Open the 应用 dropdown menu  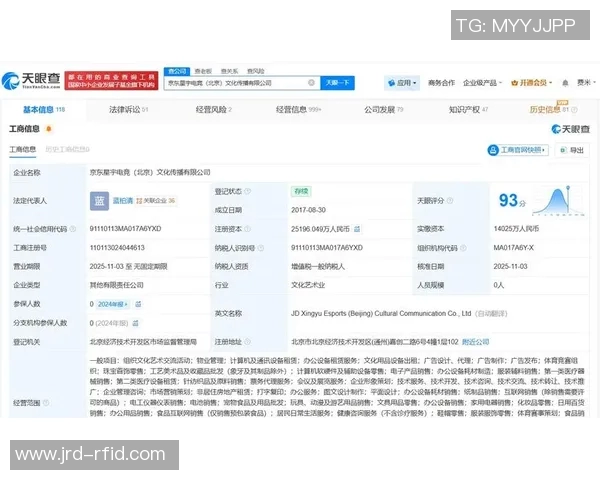pyautogui.click(x=402, y=83)
